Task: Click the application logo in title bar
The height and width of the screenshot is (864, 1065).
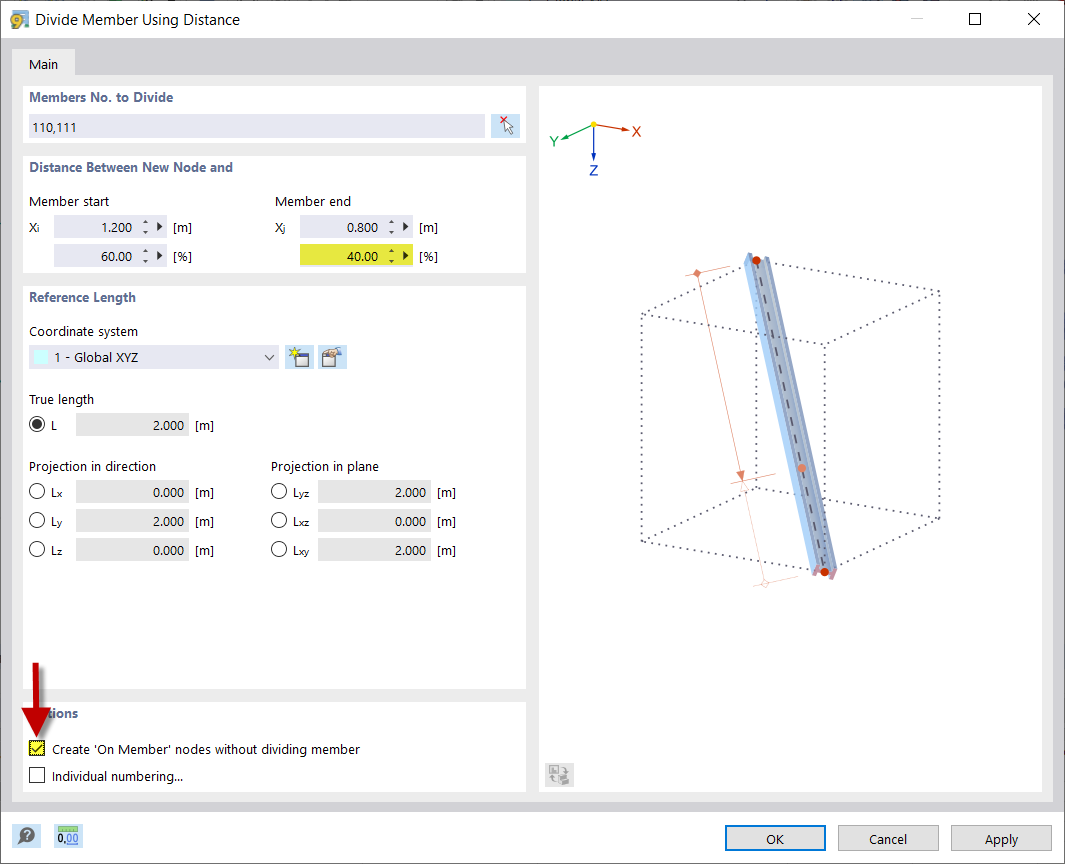Action: tap(20, 19)
